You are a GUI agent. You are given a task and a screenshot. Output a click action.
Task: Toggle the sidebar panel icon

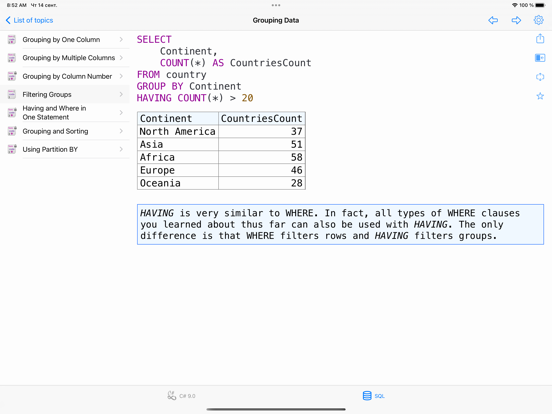[x=540, y=58]
